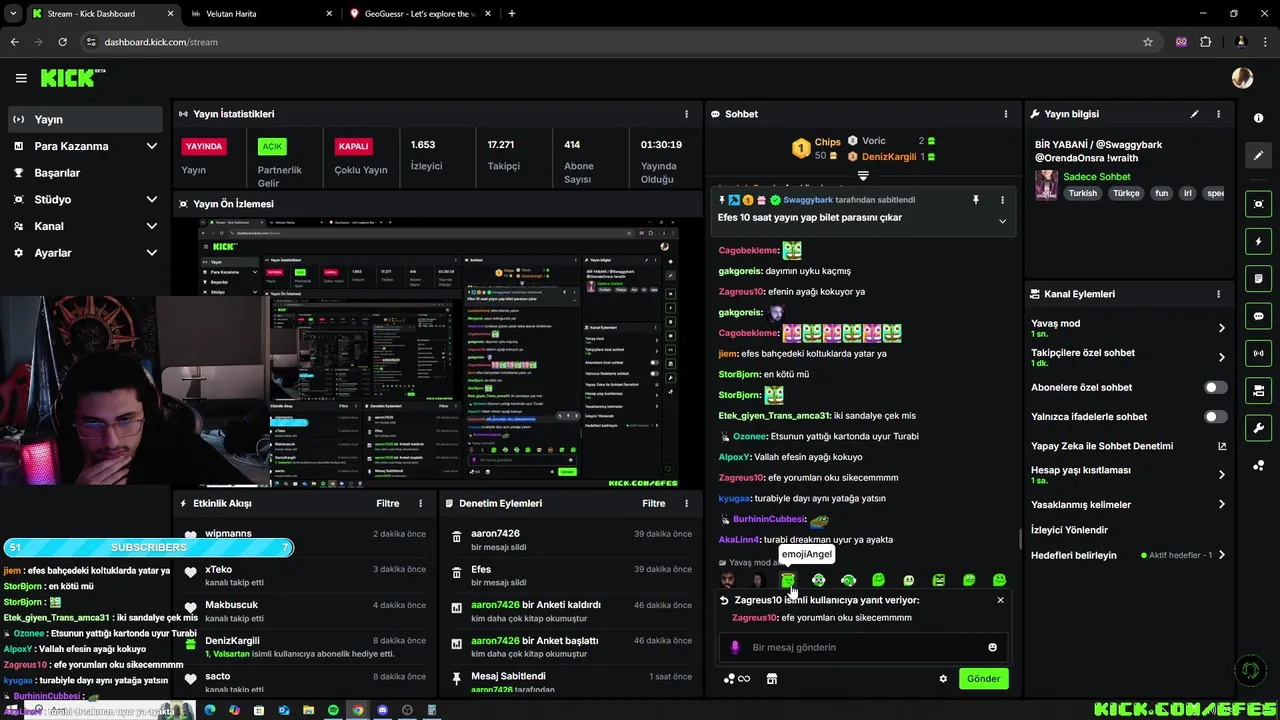Click the KAPALI multi-stream badge
This screenshot has height=720, width=1280.
click(x=353, y=146)
